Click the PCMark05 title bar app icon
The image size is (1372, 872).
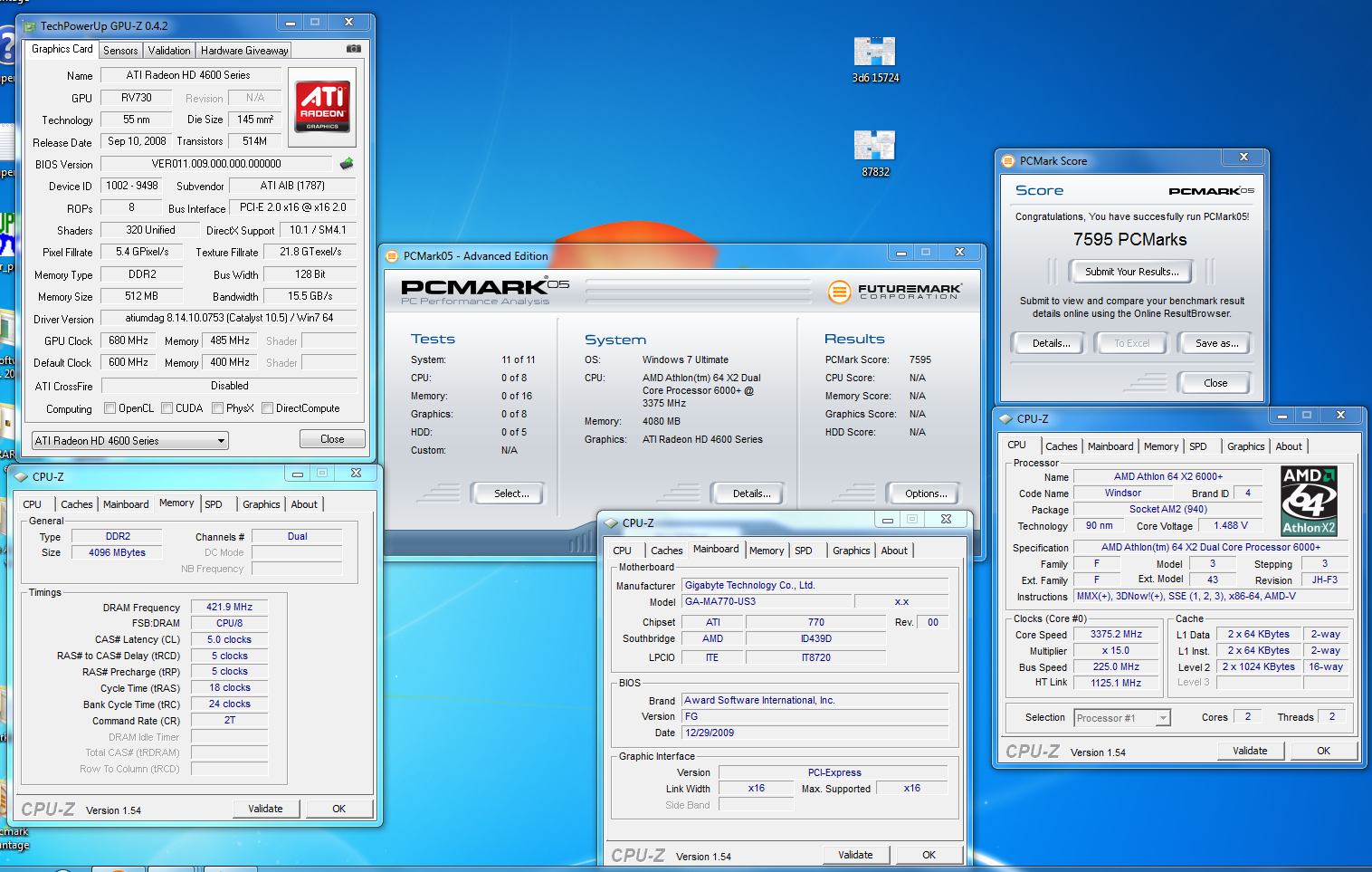click(392, 256)
